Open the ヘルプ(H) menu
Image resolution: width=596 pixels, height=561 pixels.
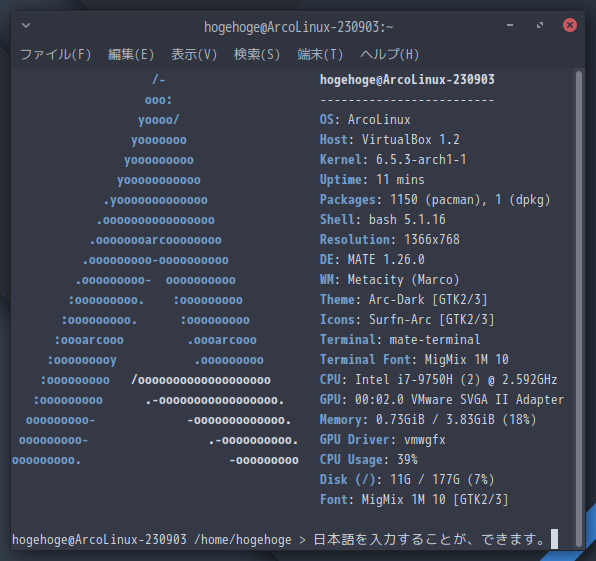389,54
